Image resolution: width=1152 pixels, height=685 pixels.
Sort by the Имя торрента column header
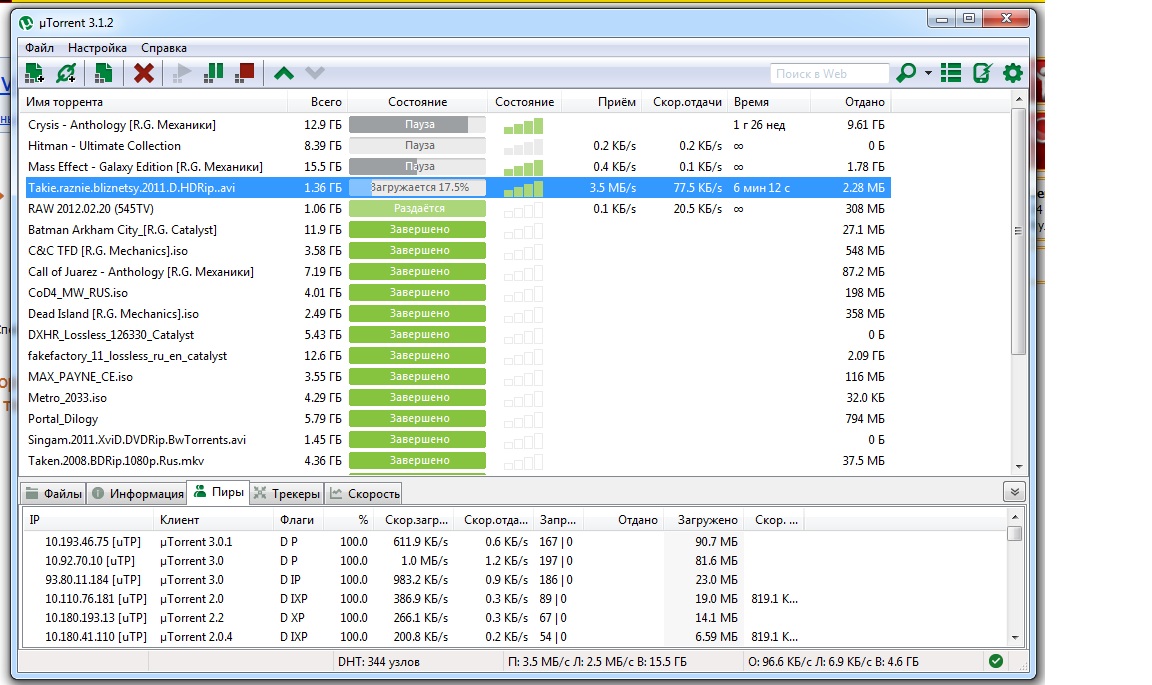(x=154, y=101)
